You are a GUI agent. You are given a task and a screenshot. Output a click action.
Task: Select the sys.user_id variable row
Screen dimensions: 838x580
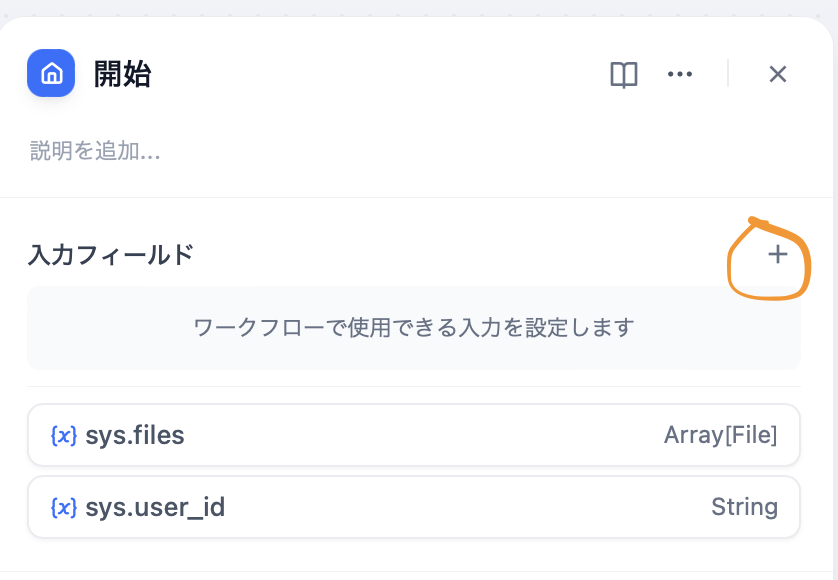coord(414,507)
